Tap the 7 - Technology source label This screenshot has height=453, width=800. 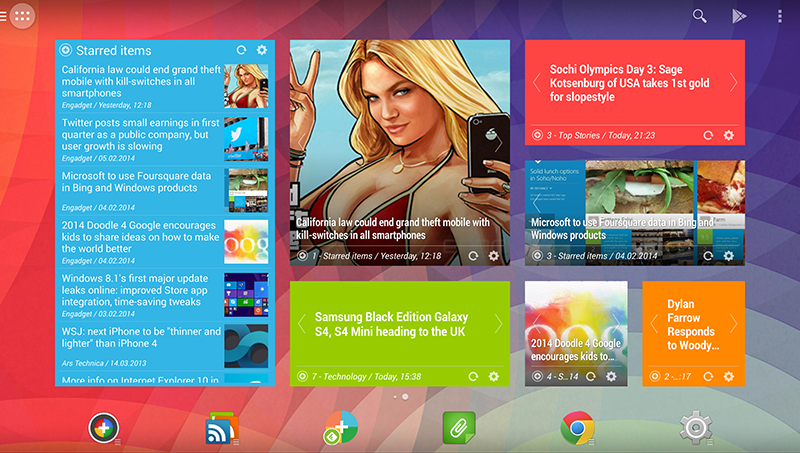(366, 376)
